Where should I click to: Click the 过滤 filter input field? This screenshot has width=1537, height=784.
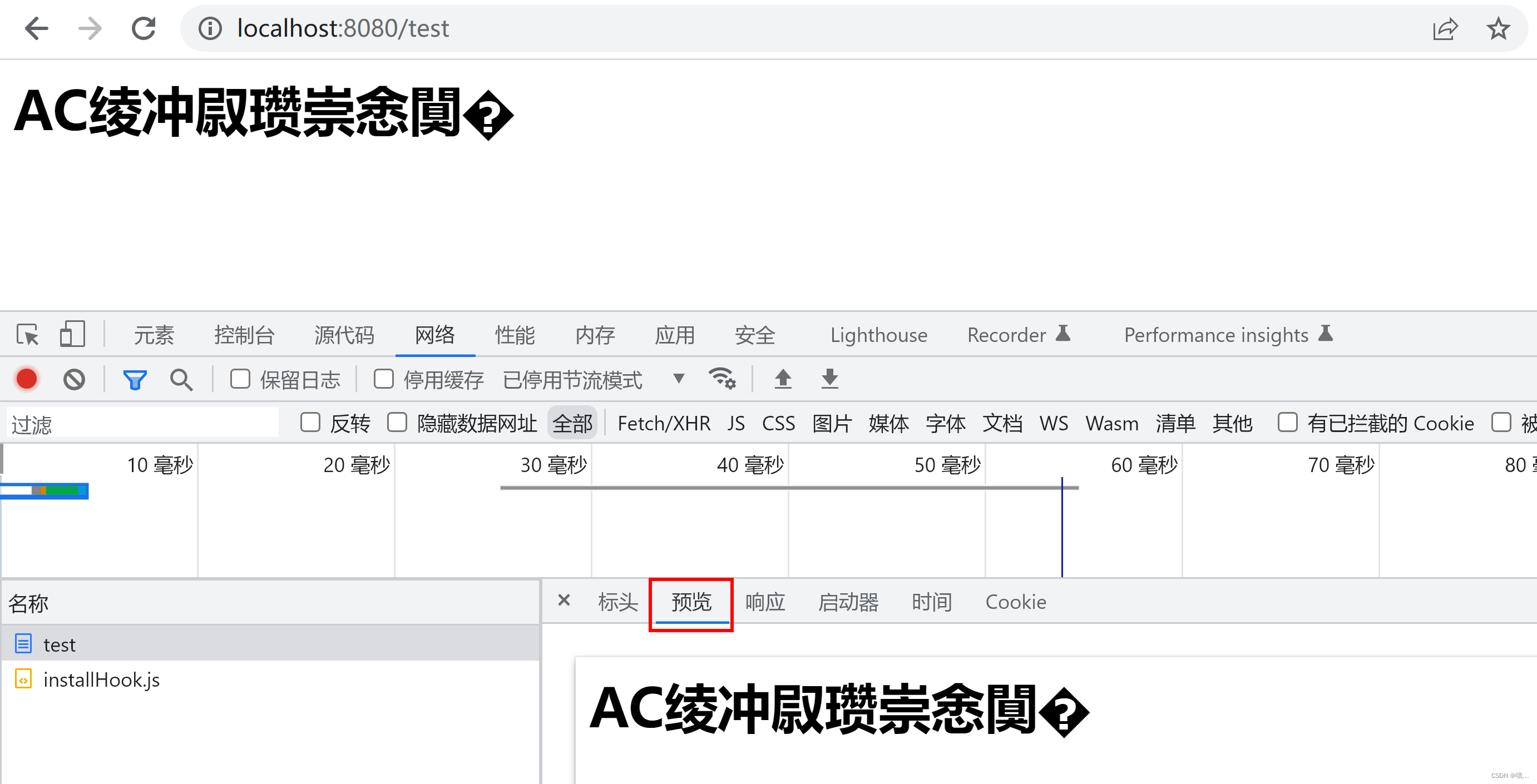tap(143, 423)
